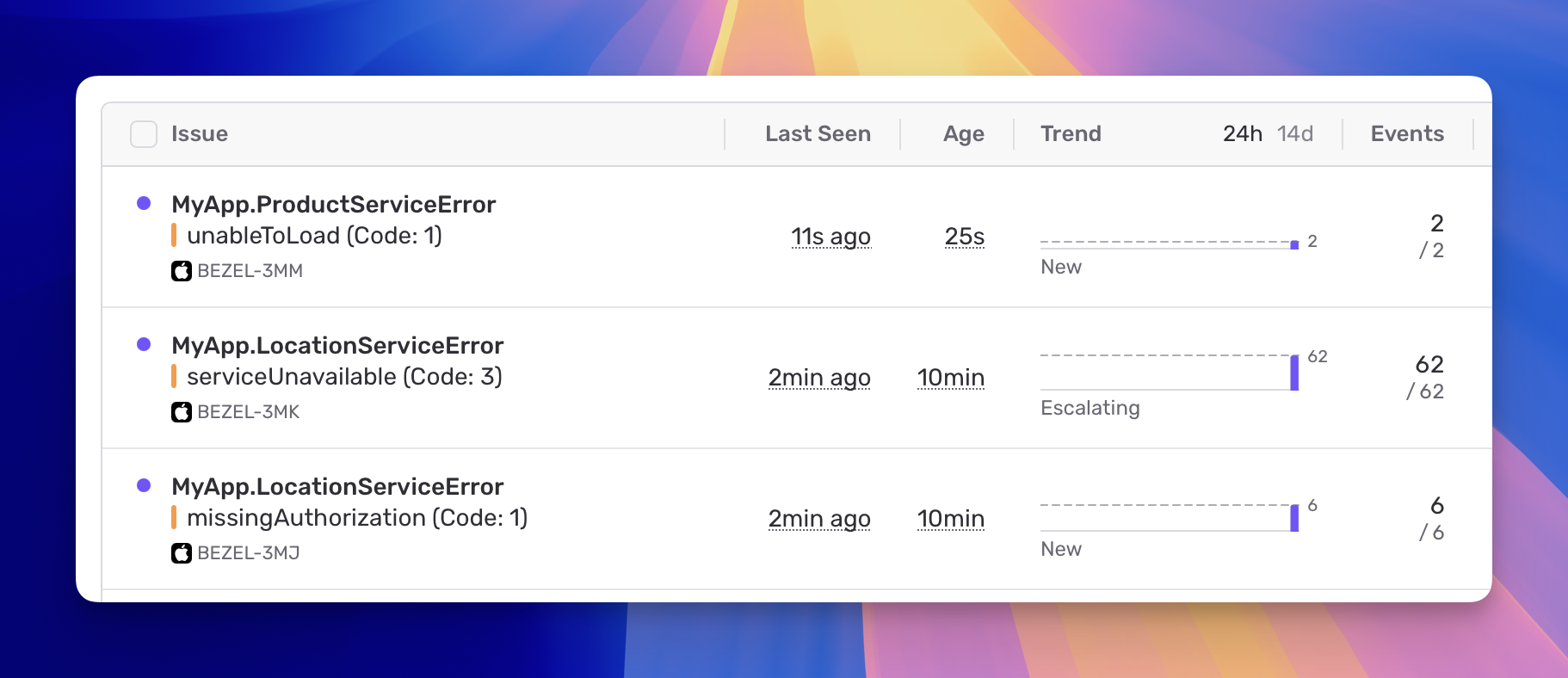Click the Apple platform icon next to BEZEL-3MJ
1568x678 pixels.
coord(181,553)
